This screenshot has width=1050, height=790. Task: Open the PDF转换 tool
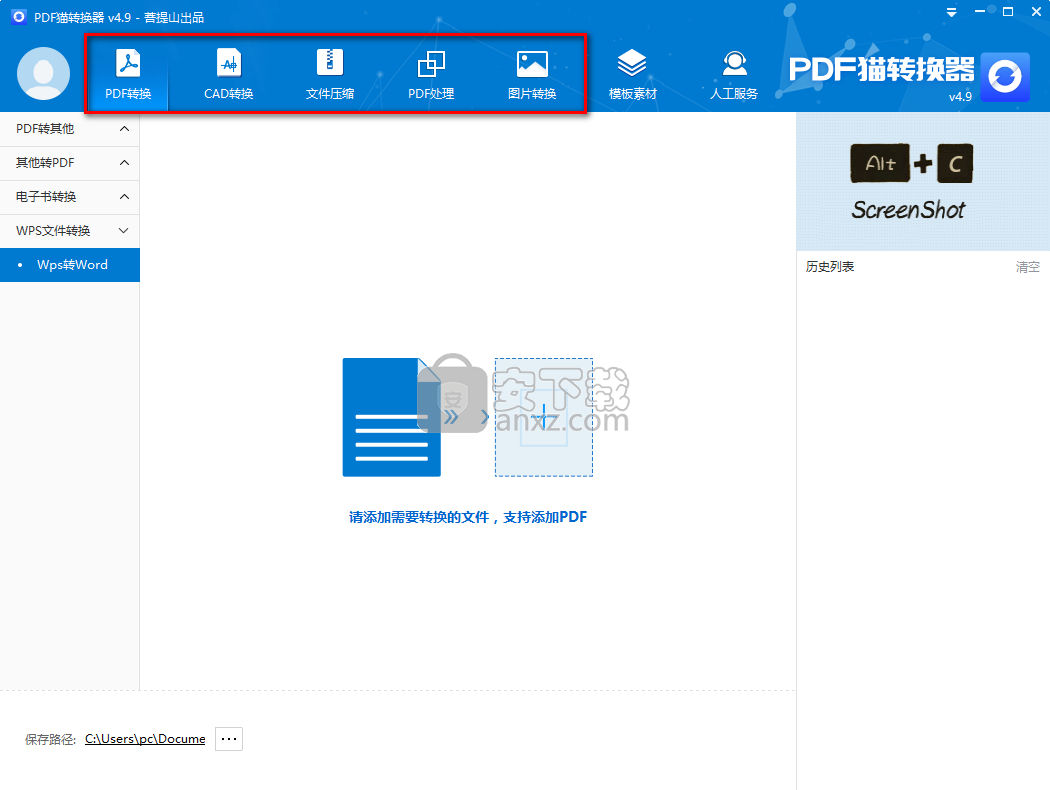[x=128, y=74]
